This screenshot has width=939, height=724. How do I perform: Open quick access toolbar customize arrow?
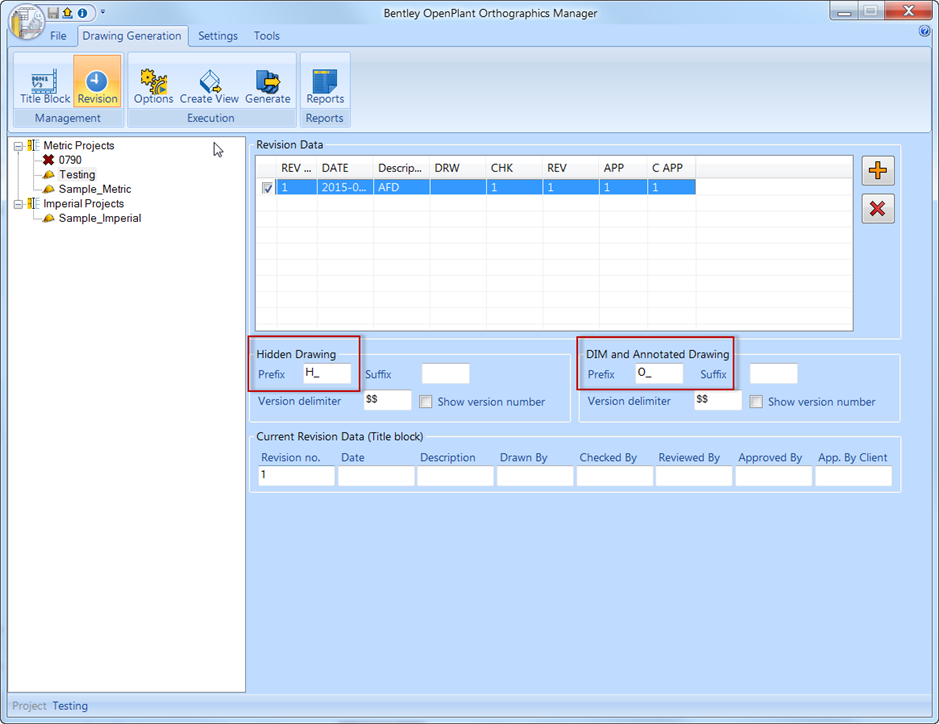click(102, 12)
